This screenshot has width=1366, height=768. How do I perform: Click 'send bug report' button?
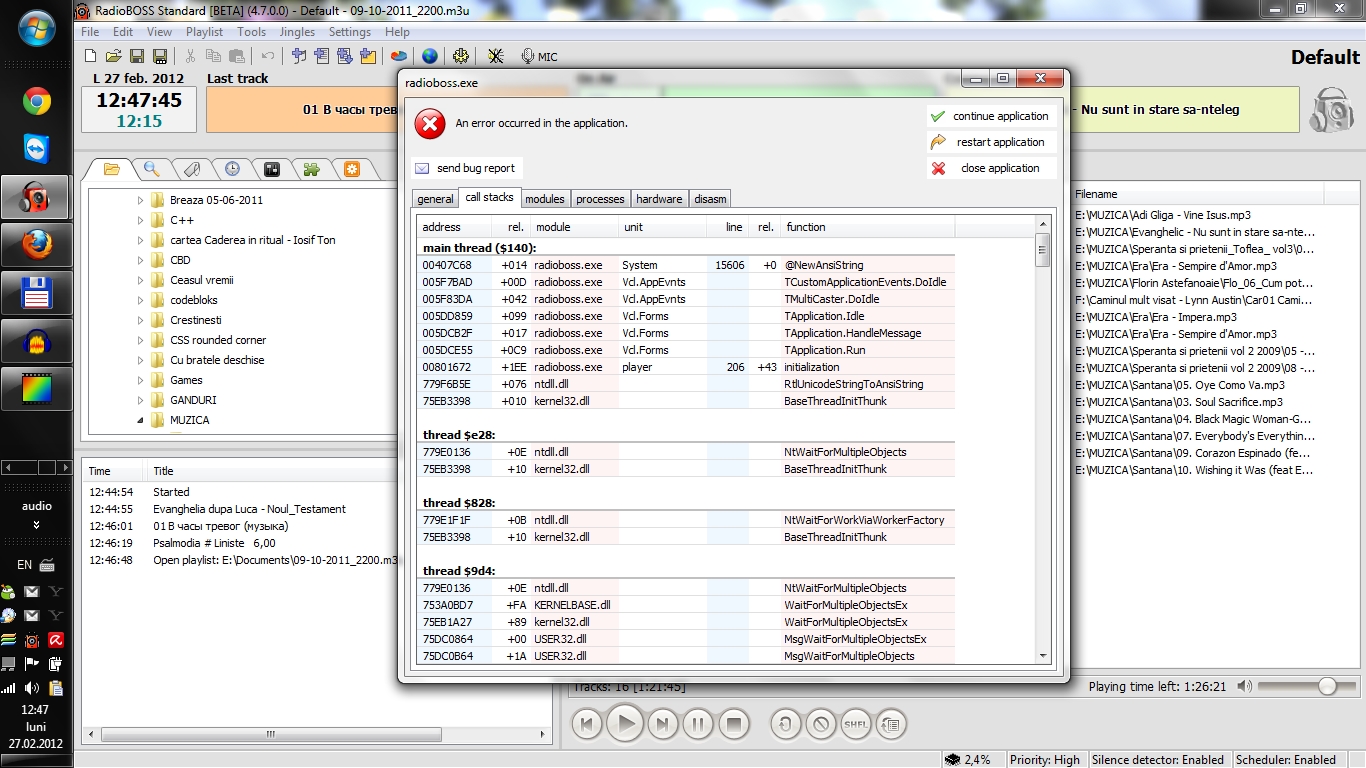[x=467, y=168]
